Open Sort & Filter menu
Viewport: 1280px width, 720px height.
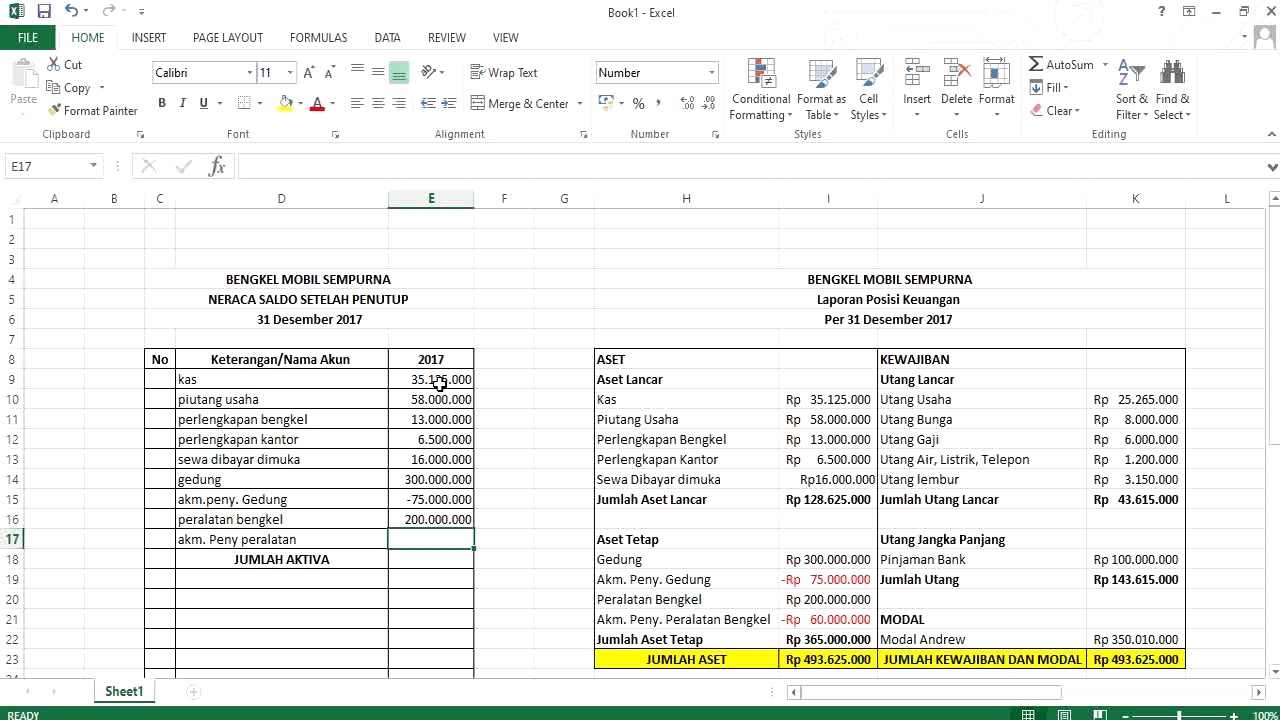coord(1133,90)
